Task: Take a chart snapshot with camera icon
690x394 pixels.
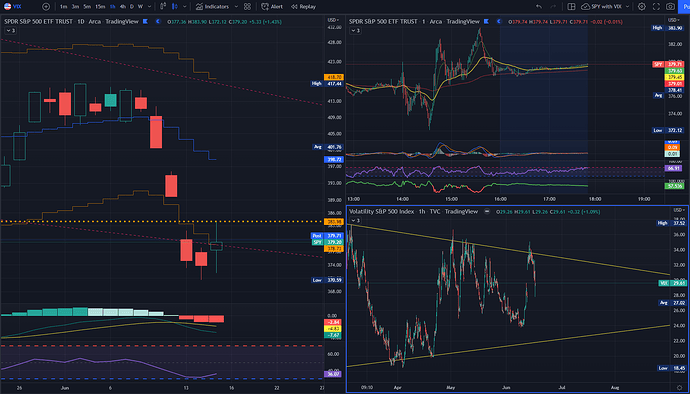Action: [670, 7]
